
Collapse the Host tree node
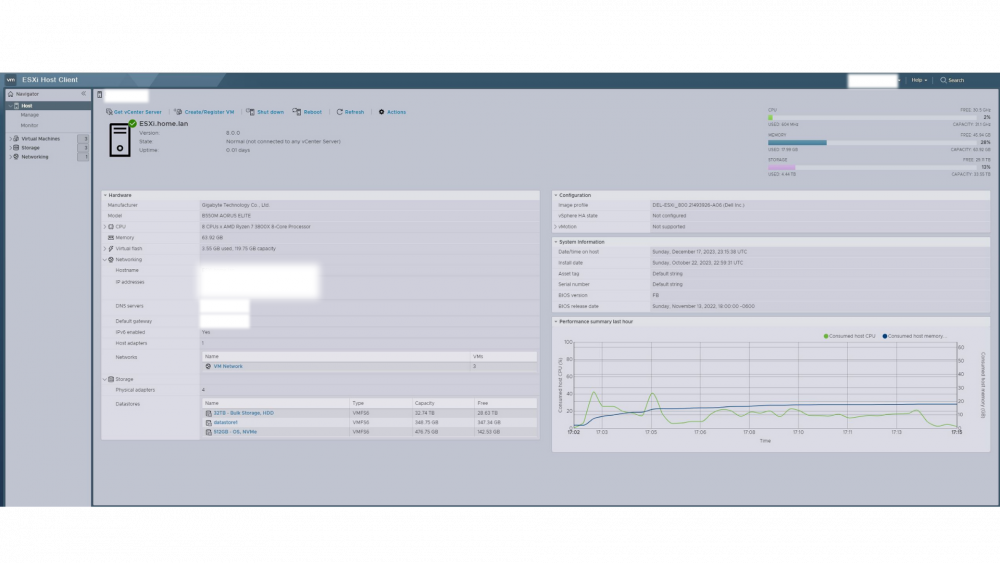click(x=10, y=106)
